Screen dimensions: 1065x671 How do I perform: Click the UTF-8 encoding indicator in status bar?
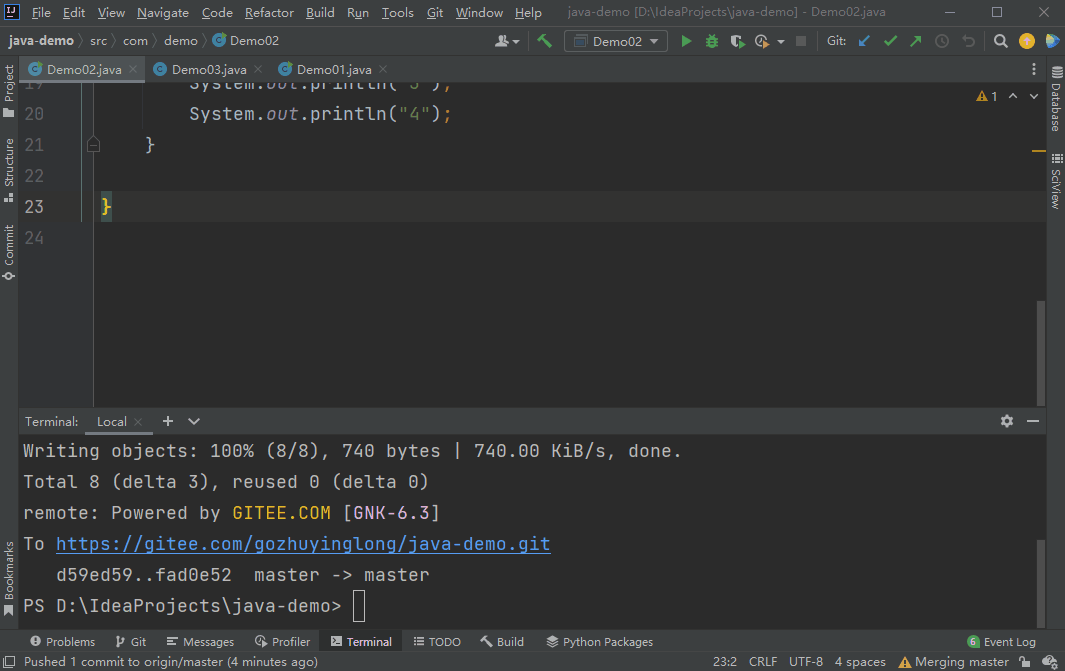(x=805, y=661)
